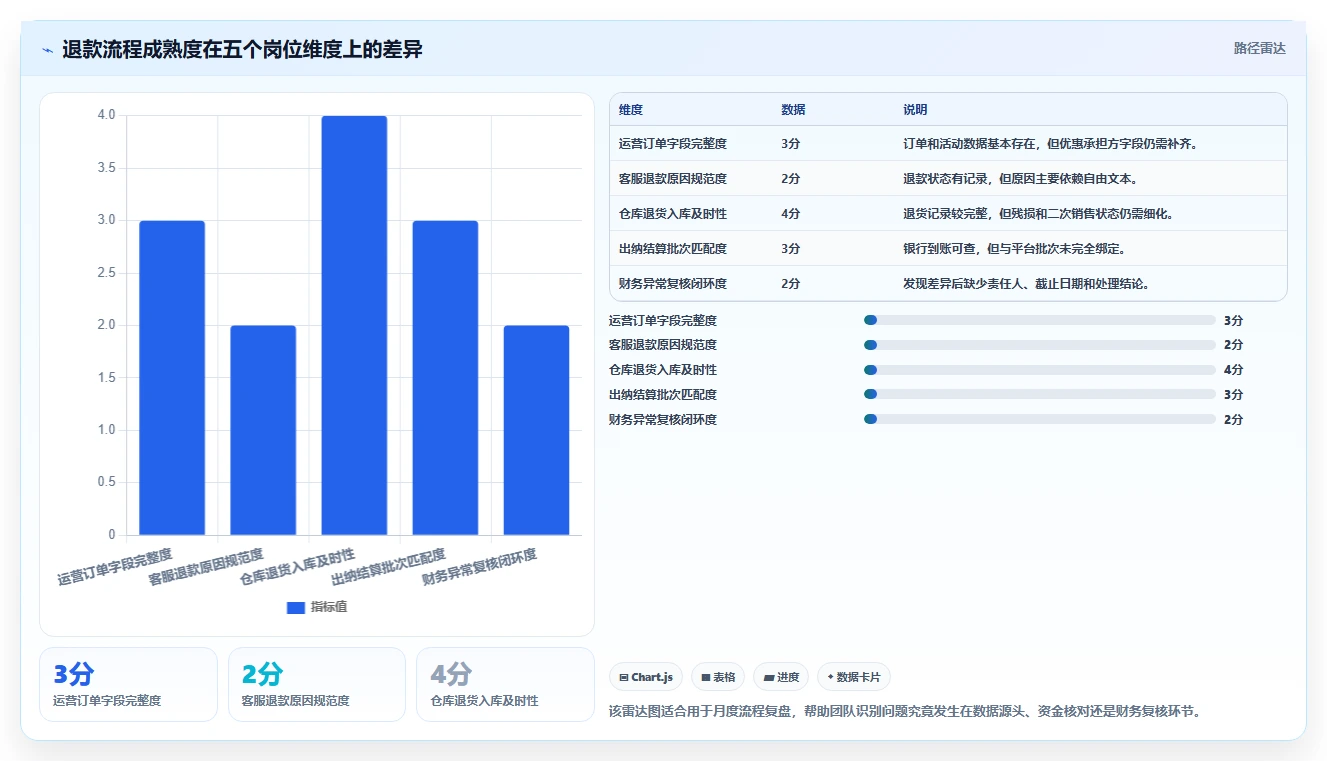Click the footer note starting 该雷达图适合用于月度流程复盘
This screenshot has width=1327, height=761.
[905, 712]
